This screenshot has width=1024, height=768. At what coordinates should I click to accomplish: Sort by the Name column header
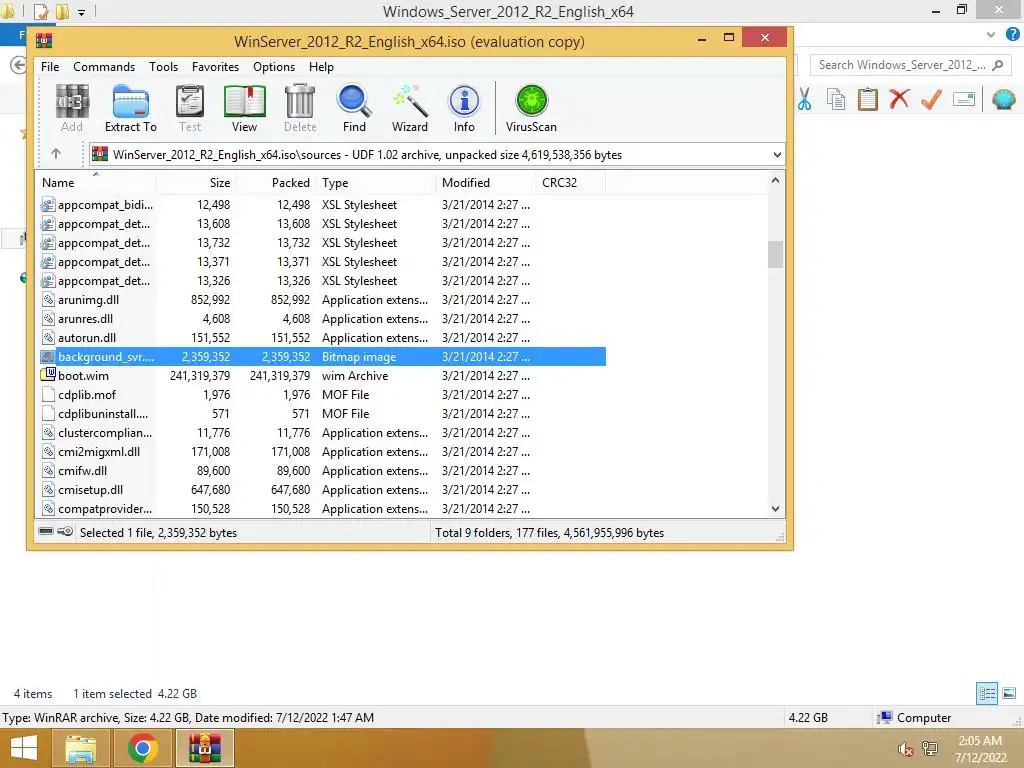[x=95, y=182]
